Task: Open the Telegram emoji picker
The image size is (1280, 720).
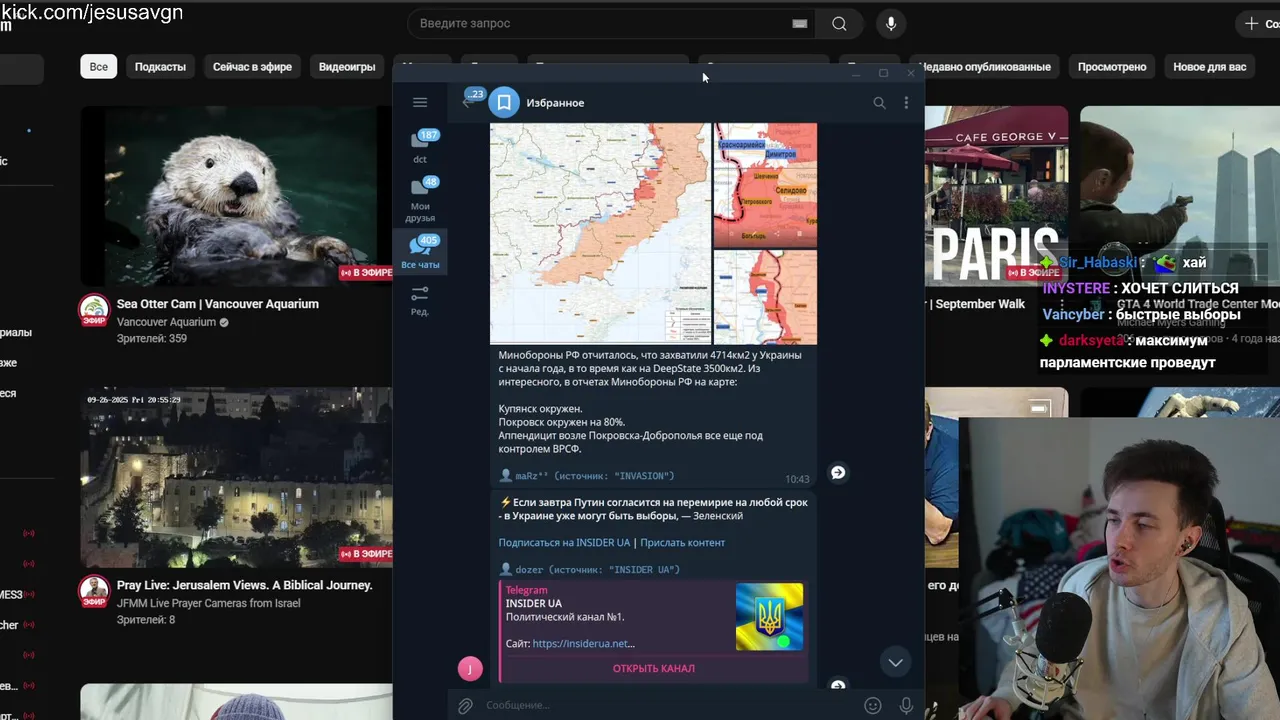Action: (x=872, y=705)
